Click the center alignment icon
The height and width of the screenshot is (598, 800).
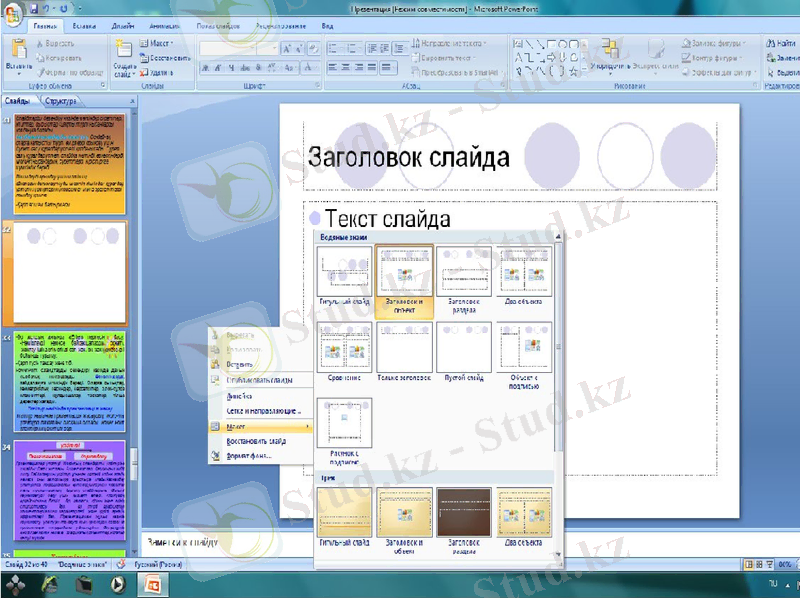point(347,67)
